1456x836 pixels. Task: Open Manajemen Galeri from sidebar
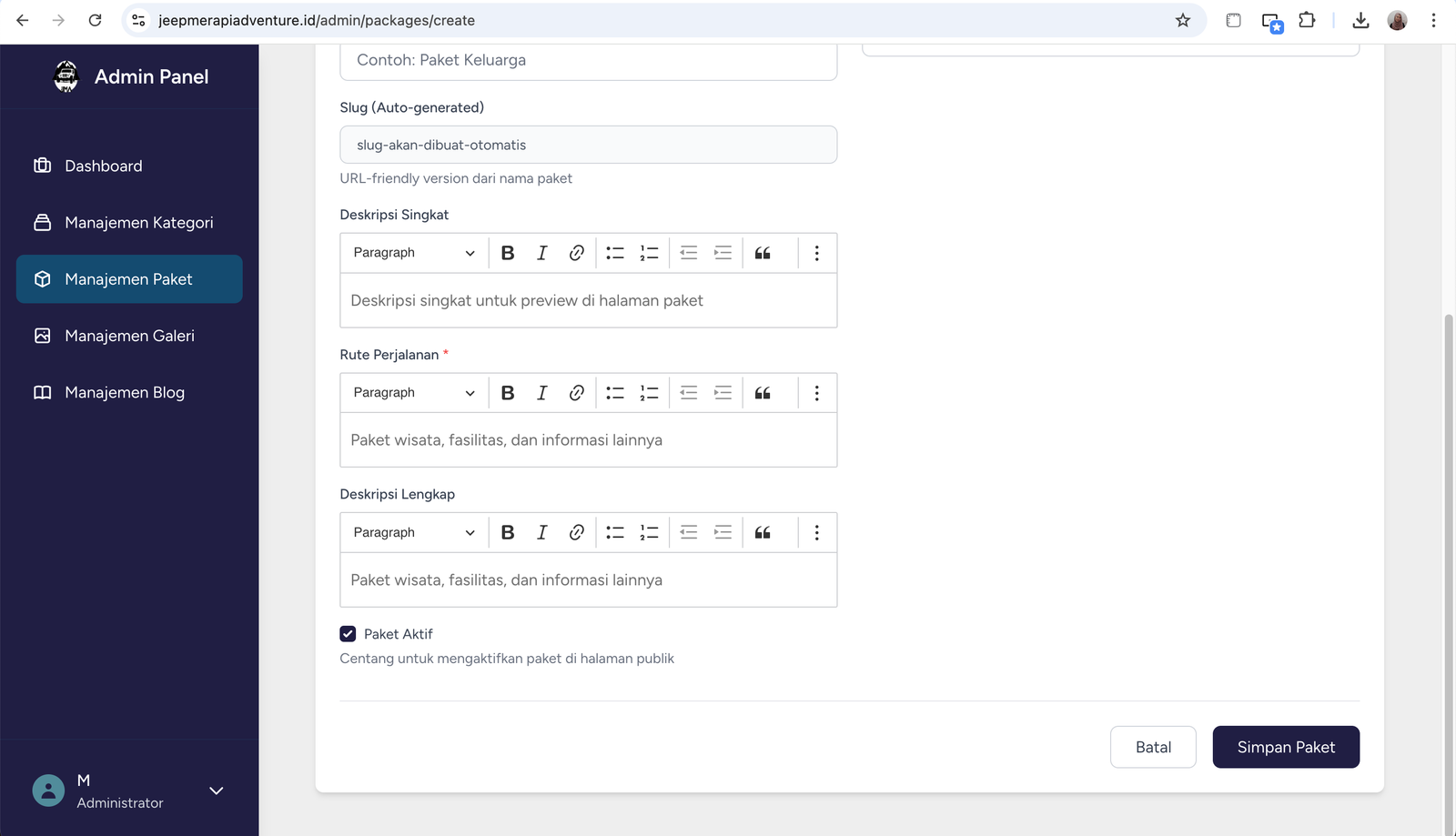pyautogui.click(x=129, y=336)
